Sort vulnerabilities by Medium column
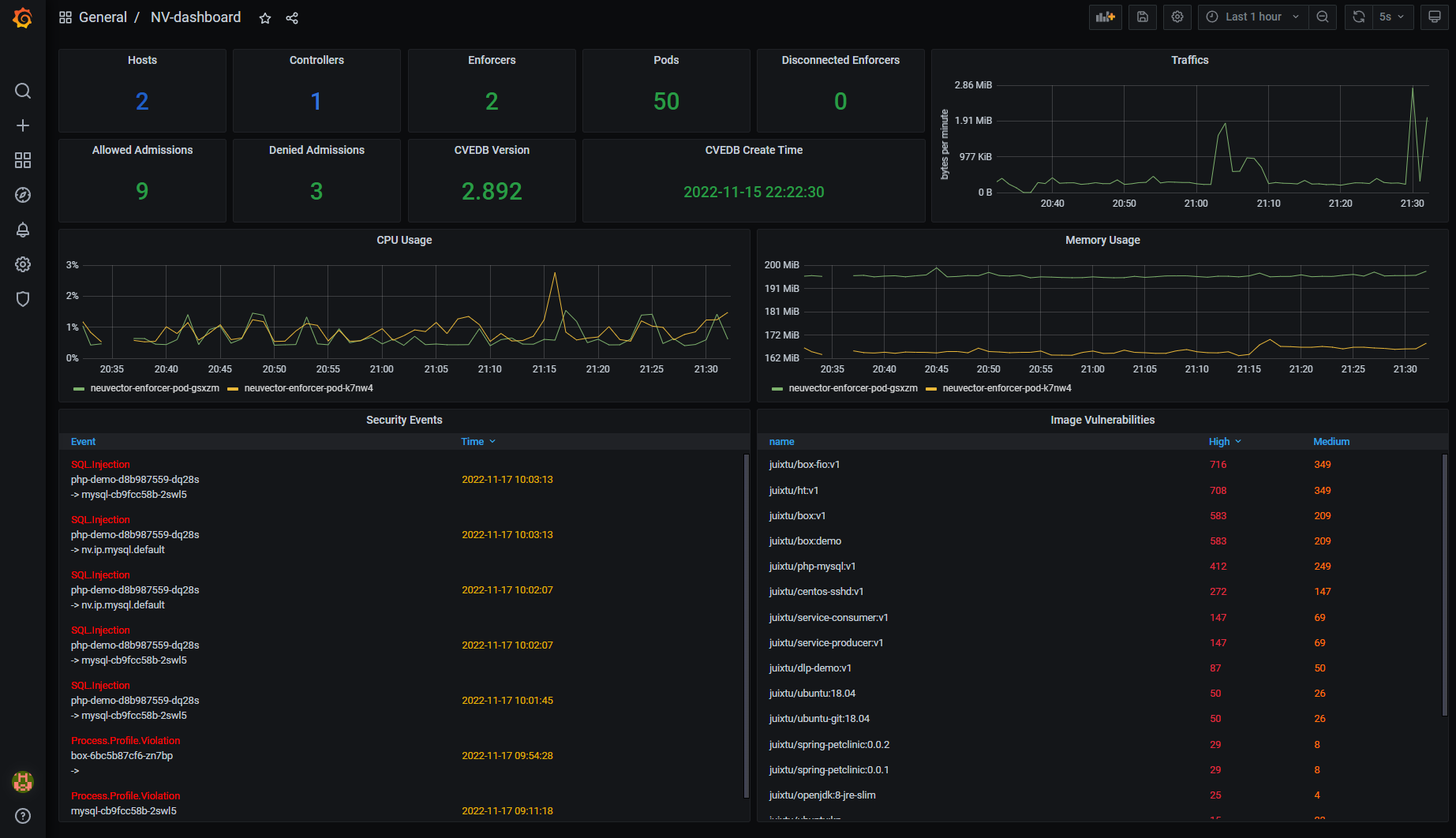This screenshot has width=1456, height=838. [x=1331, y=442]
